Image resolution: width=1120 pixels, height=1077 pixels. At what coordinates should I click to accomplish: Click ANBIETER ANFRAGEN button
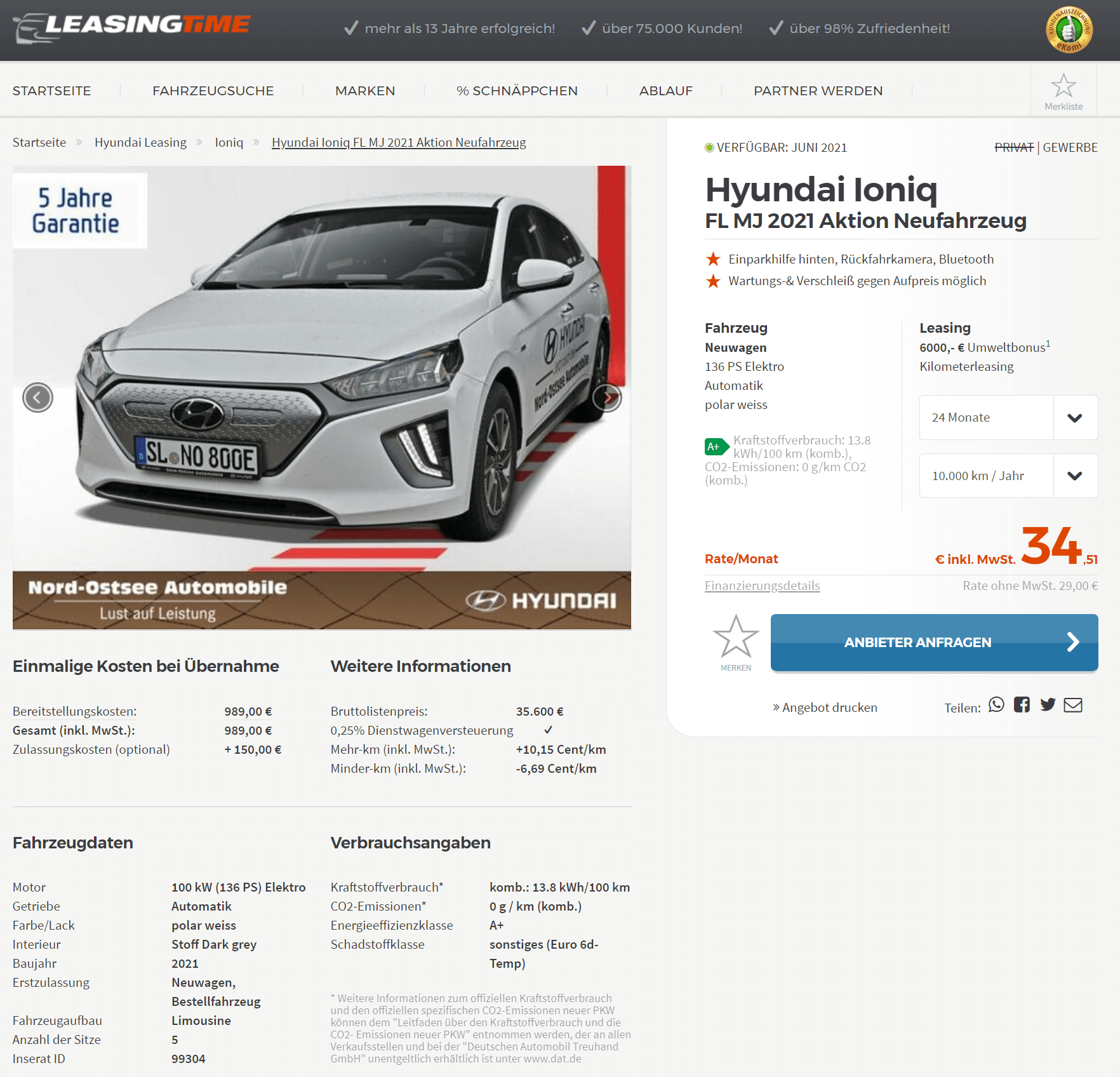tap(935, 643)
